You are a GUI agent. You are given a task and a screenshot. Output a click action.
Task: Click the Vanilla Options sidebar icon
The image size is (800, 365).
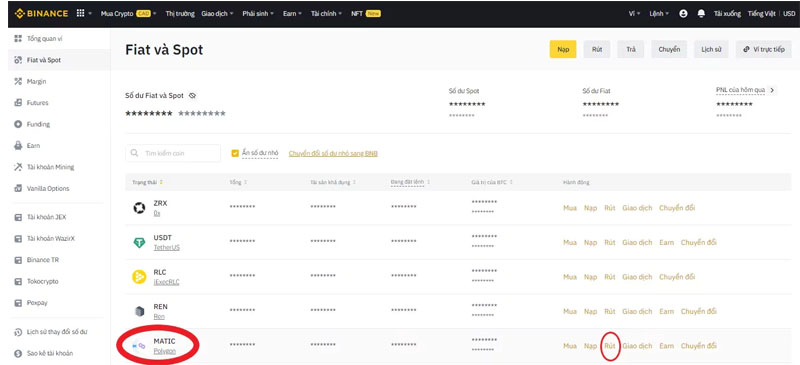tap(18, 188)
